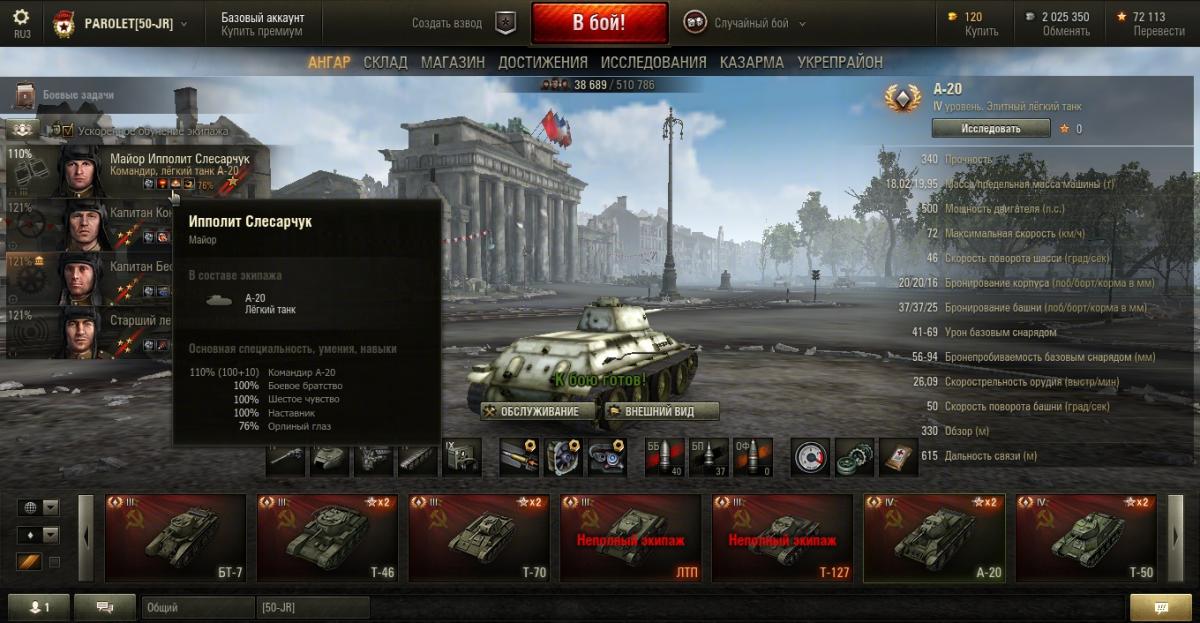Toggle the checkbox beside the orange filter
The width and height of the screenshot is (1200, 623).
pos(54,562)
